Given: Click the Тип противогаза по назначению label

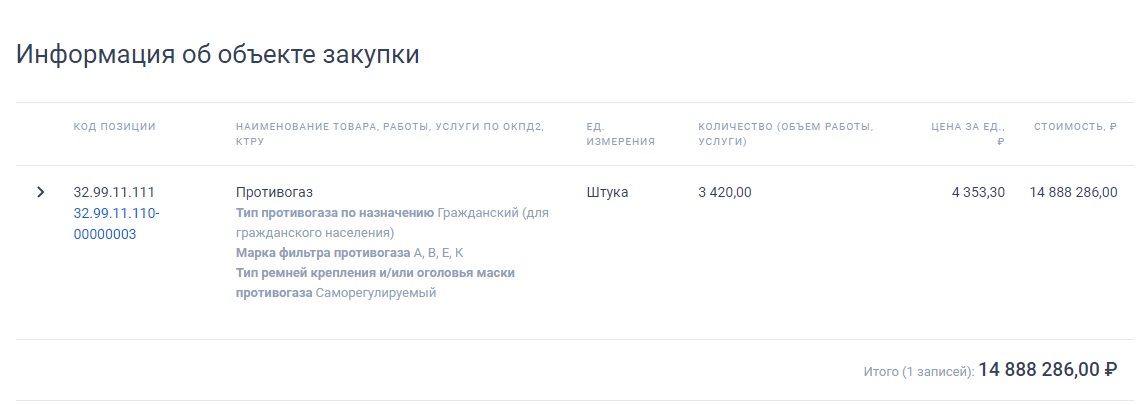Looking at the screenshot, I should (334, 213).
